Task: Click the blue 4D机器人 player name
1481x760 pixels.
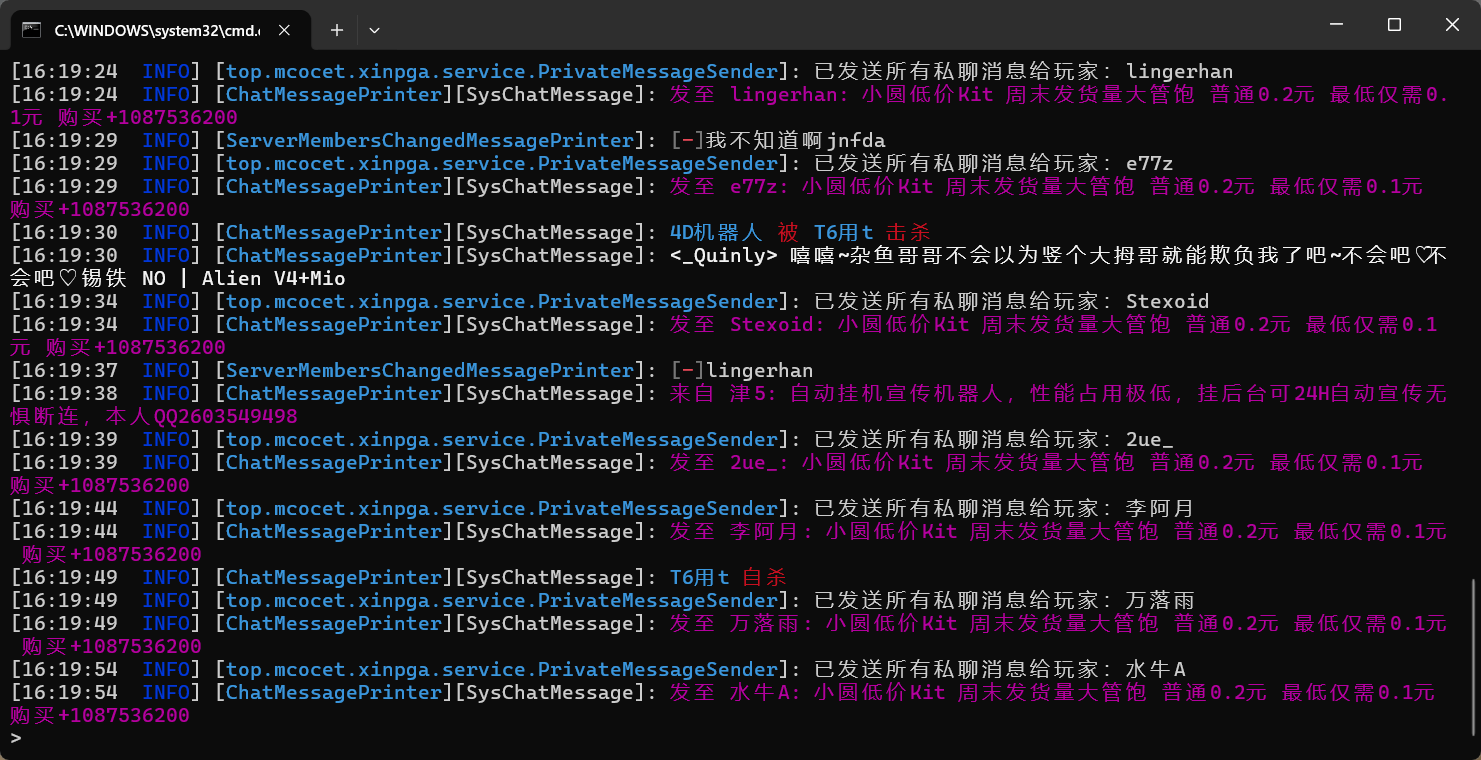Action: tap(715, 232)
